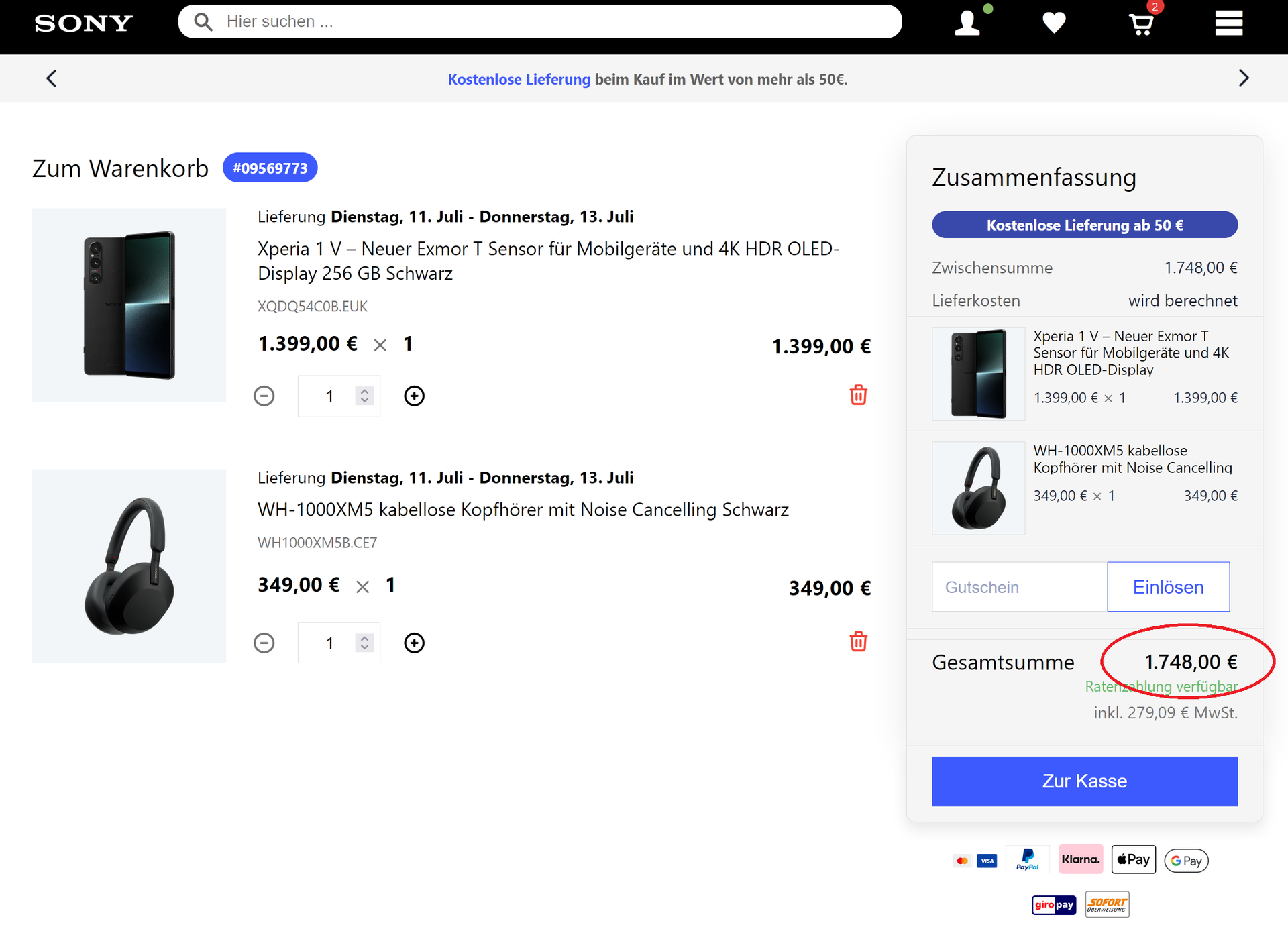Focus the Gutschein coupon field

[x=1019, y=587]
